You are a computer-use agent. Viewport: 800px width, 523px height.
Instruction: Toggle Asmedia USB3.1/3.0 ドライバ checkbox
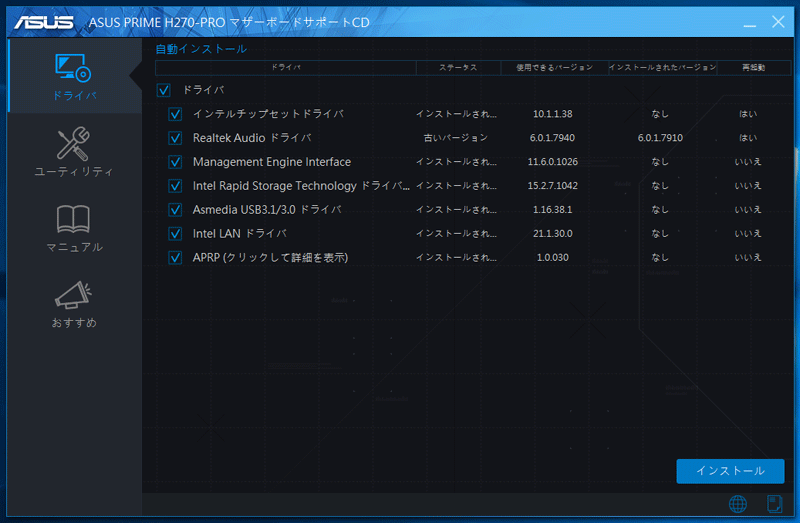coord(175,210)
